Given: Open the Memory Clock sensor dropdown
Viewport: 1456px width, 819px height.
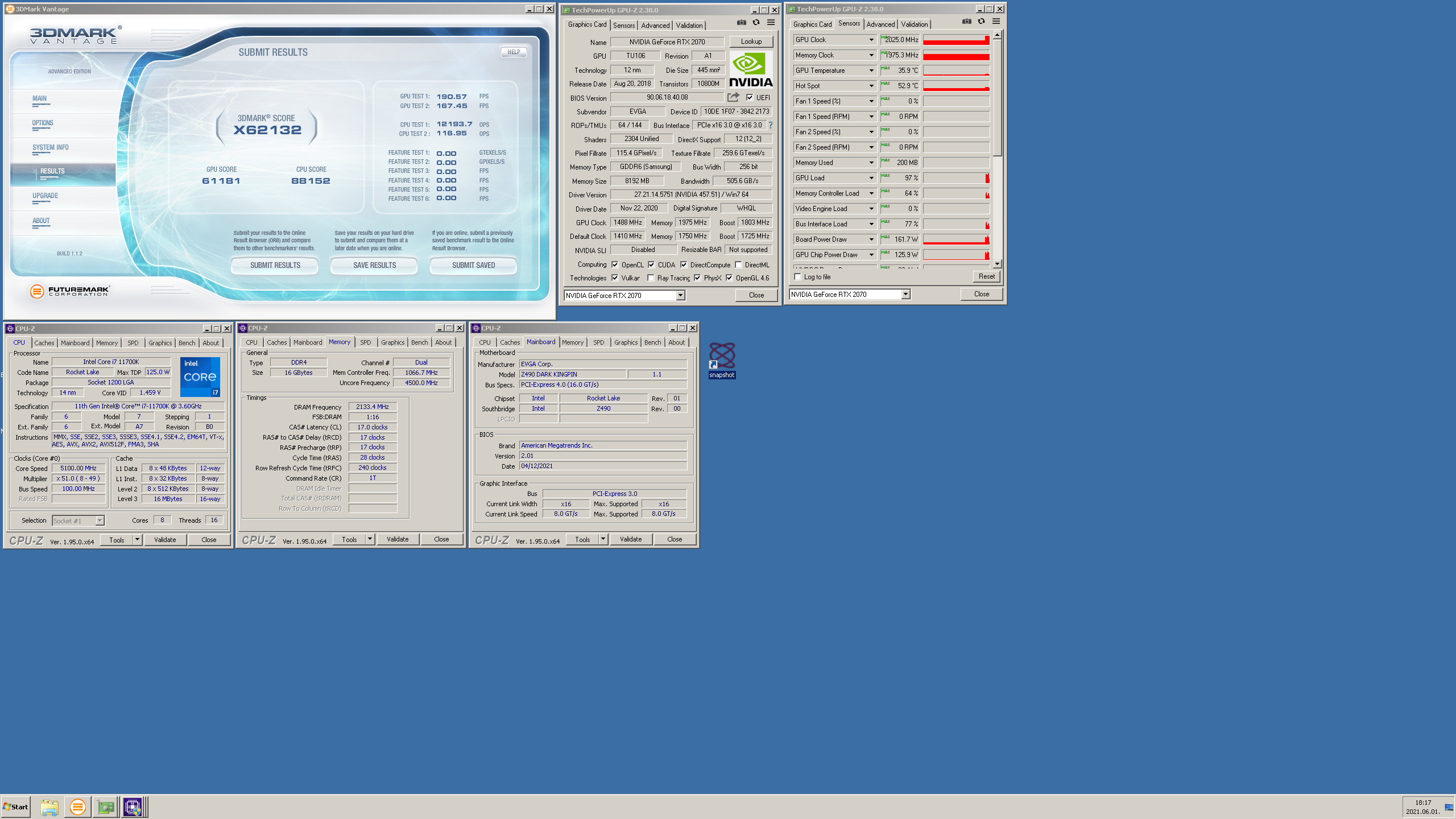Looking at the screenshot, I should click(x=871, y=55).
